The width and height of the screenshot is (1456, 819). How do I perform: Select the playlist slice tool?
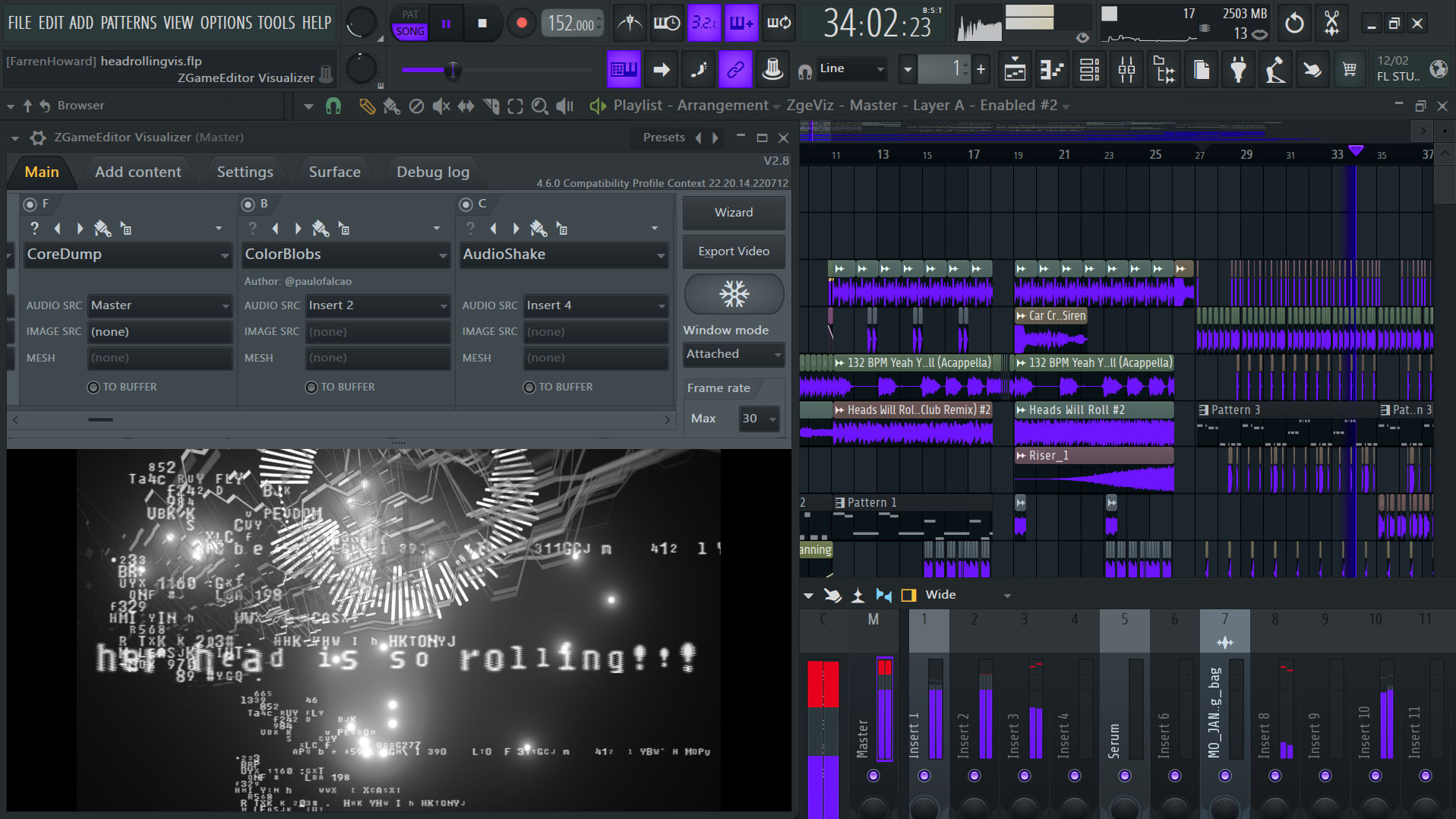coord(491,106)
